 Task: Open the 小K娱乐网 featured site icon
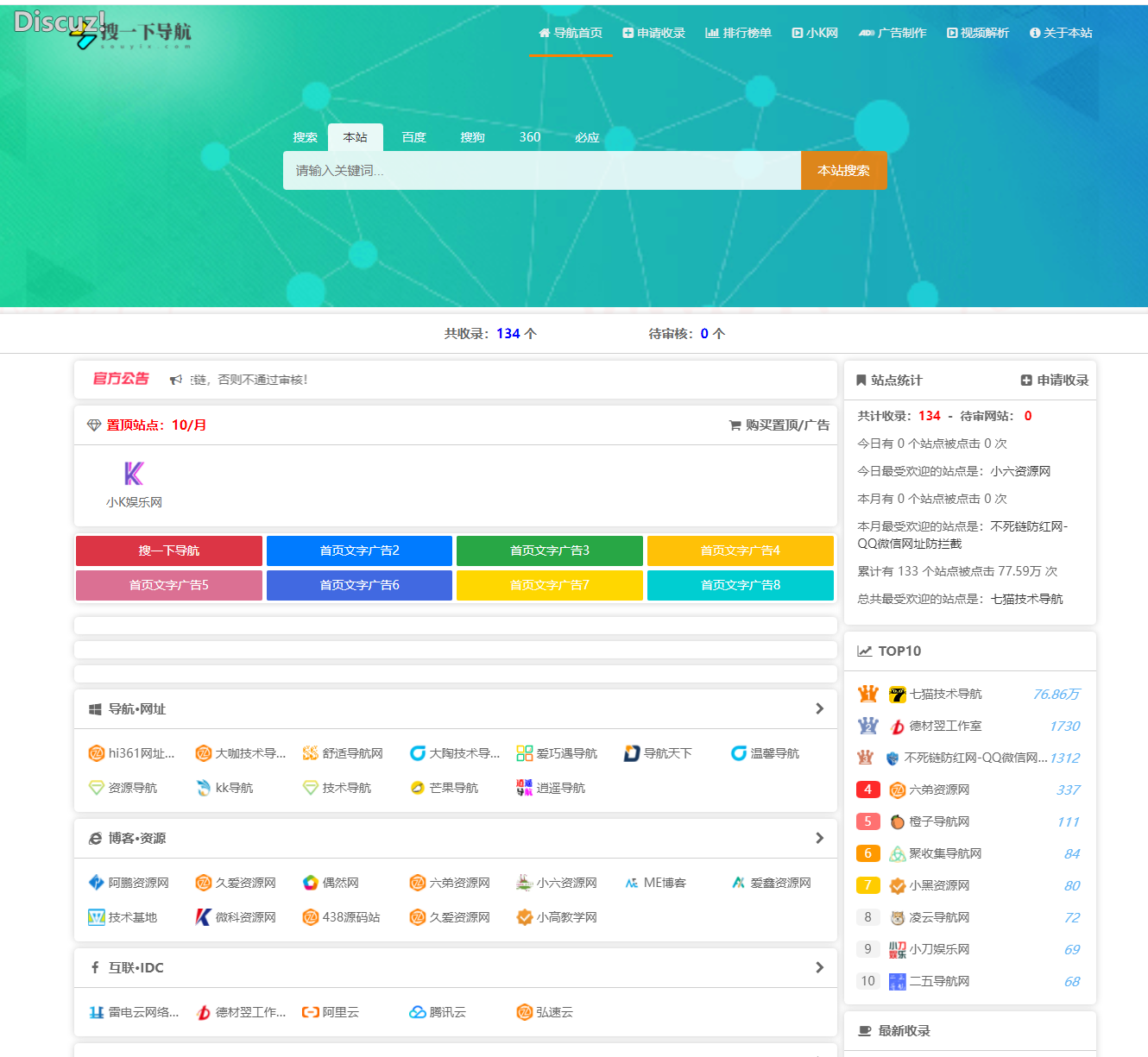[x=134, y=474]
